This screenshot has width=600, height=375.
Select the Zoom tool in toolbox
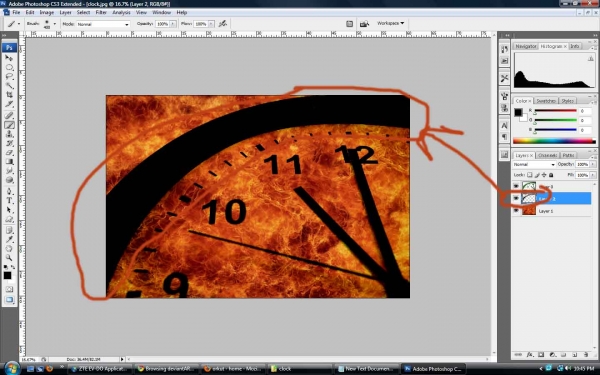[x=9, y=258]
